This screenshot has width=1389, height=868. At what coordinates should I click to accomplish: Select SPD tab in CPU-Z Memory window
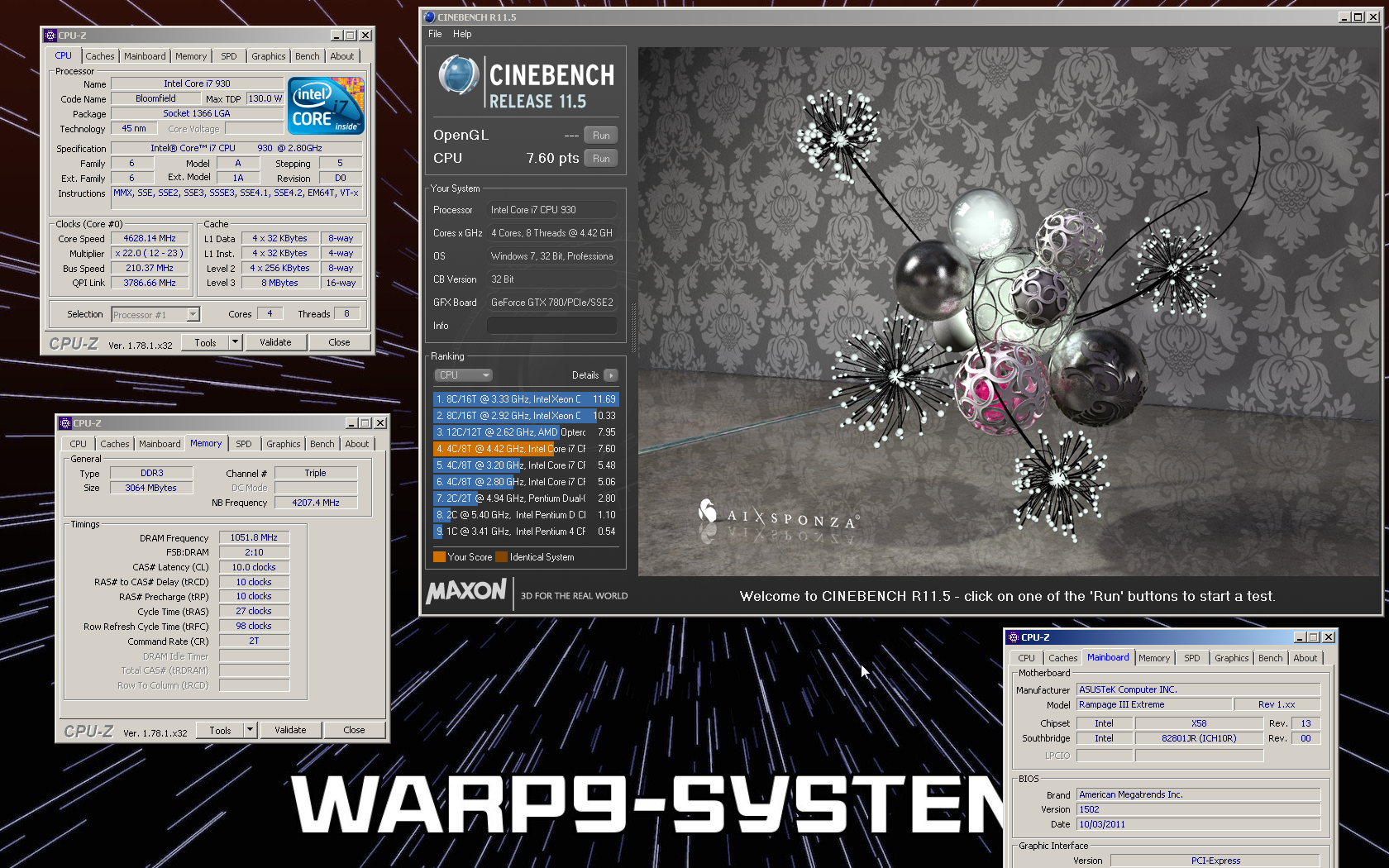point(244,444)
